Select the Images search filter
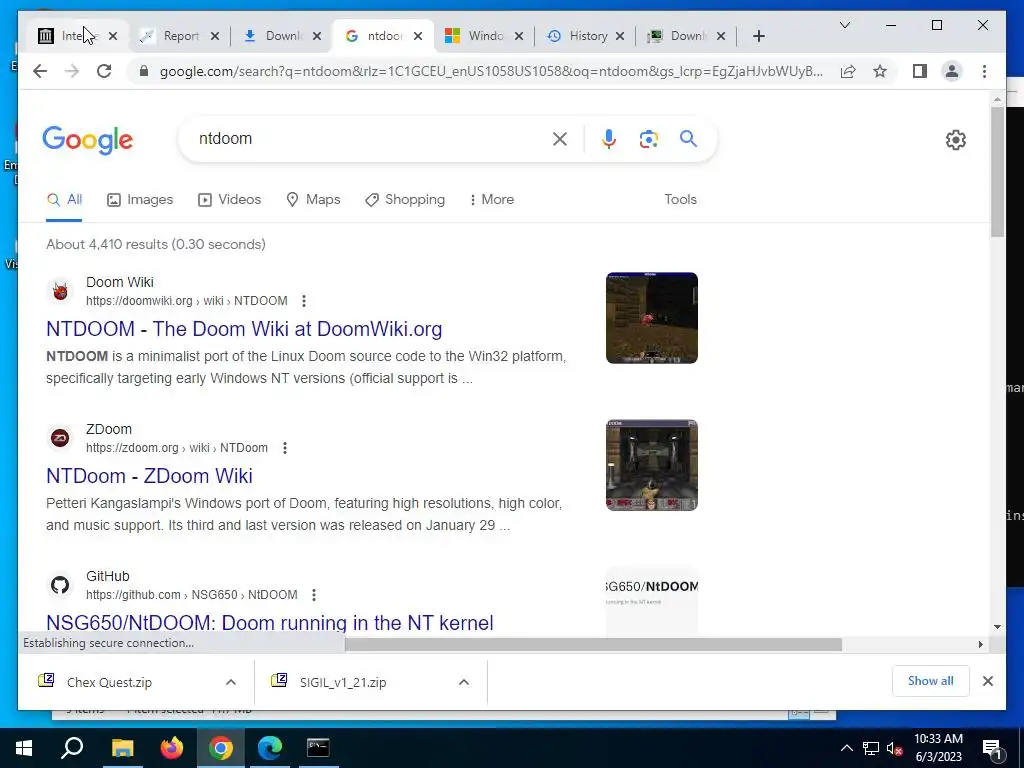The width and height of the screenshot is (1024, 768). [x=140, y=200]
